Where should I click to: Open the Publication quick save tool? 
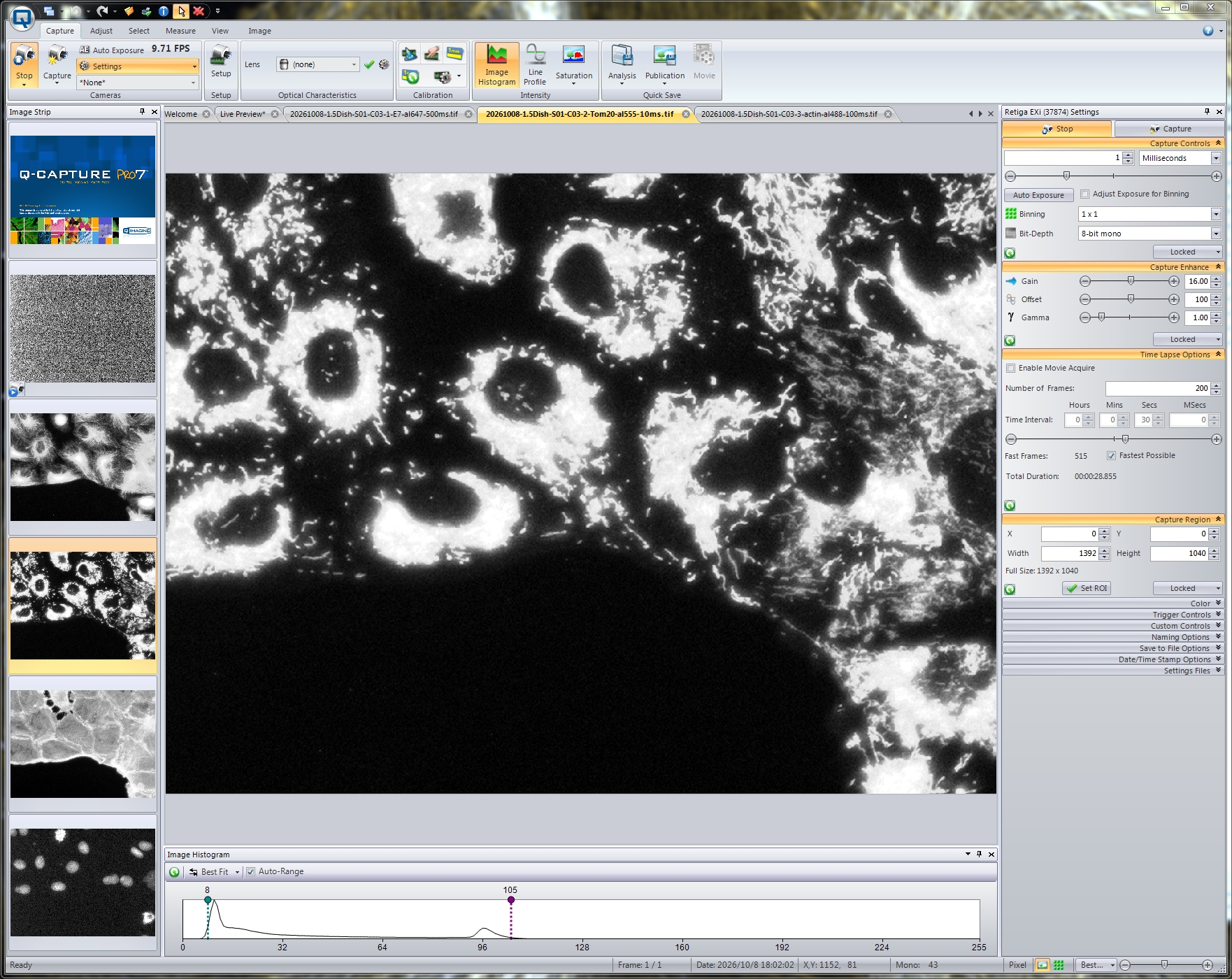click(x=664, y=66)
